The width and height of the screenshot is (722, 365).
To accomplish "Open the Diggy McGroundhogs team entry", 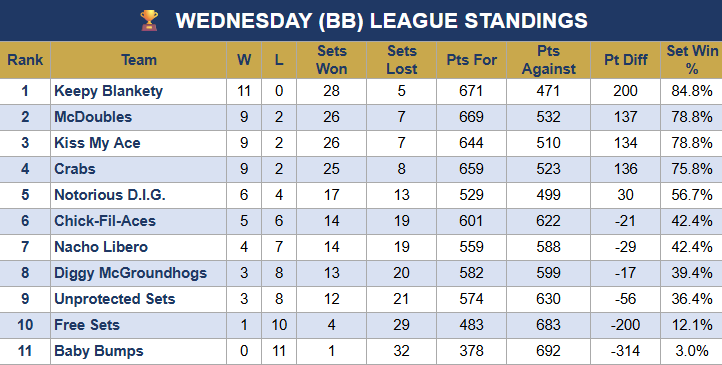I will [x=130, y=273].
